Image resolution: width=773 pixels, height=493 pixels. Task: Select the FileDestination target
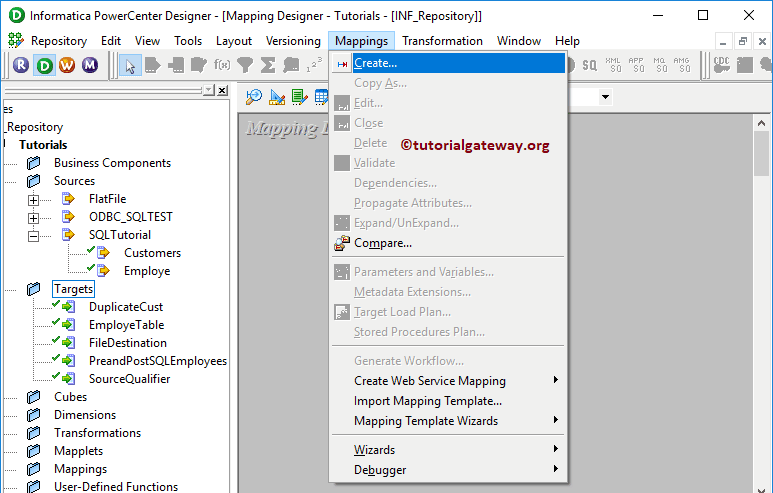coord(128,343)
